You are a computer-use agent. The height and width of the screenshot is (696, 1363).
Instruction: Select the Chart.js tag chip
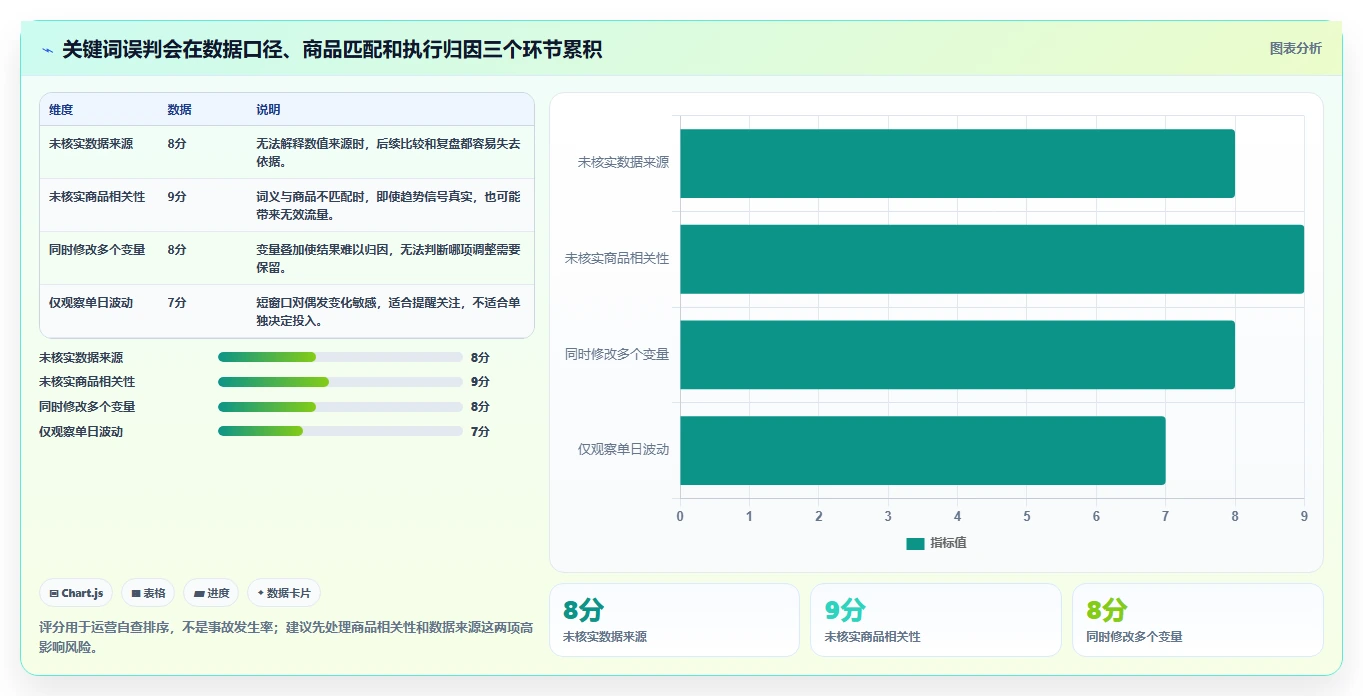(77, 593)
